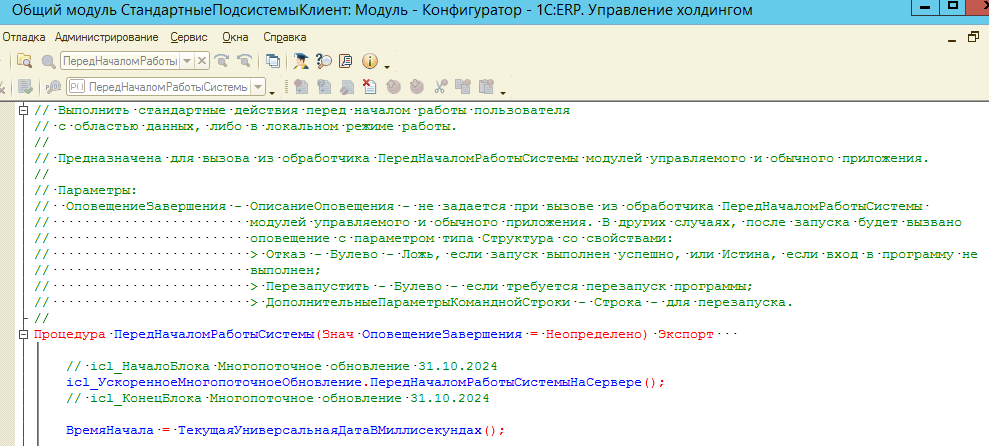
Task: Click the comment line icl_КонецБлока
Action: point(278,398)
